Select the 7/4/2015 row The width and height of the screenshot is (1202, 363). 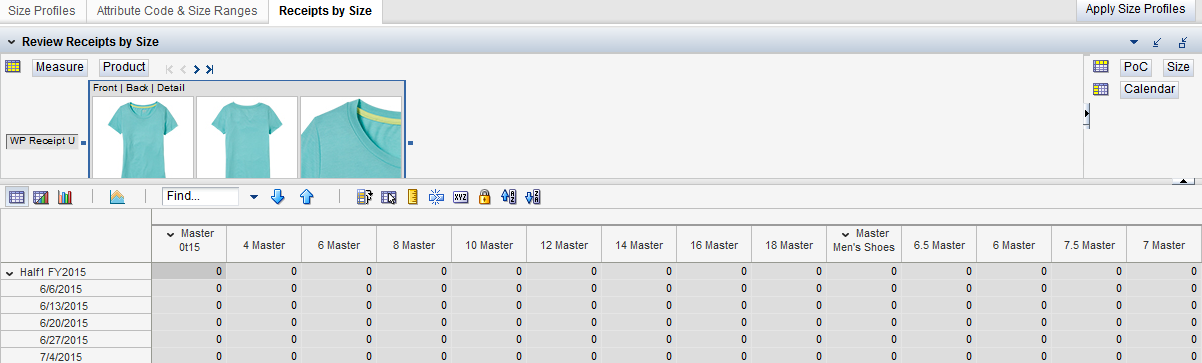[x=76, y=356]
